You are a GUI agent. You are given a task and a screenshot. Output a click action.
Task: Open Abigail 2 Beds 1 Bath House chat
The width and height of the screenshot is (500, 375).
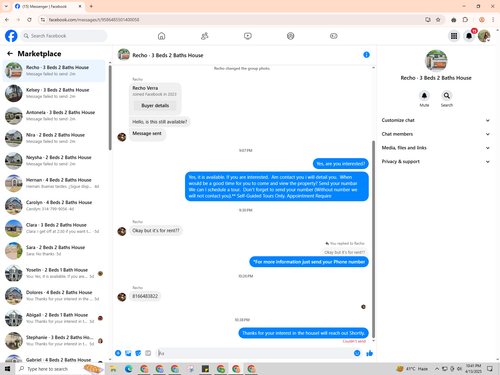[54, 318]
